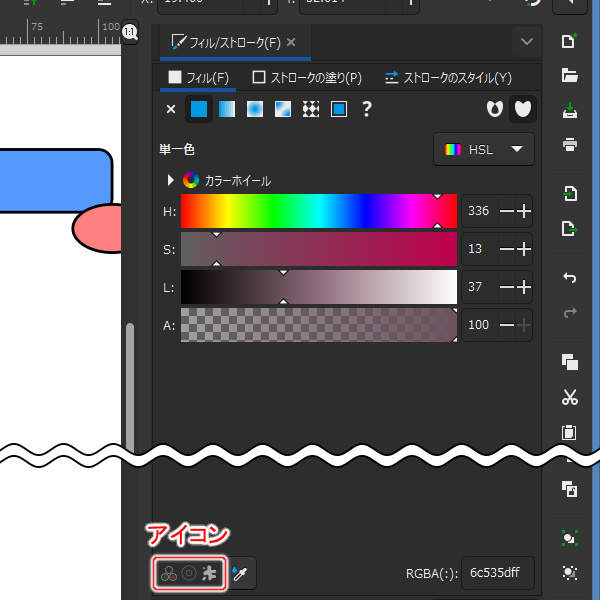
Task: Switch to the フィル(F) tab
Action: tap(198, 78)
